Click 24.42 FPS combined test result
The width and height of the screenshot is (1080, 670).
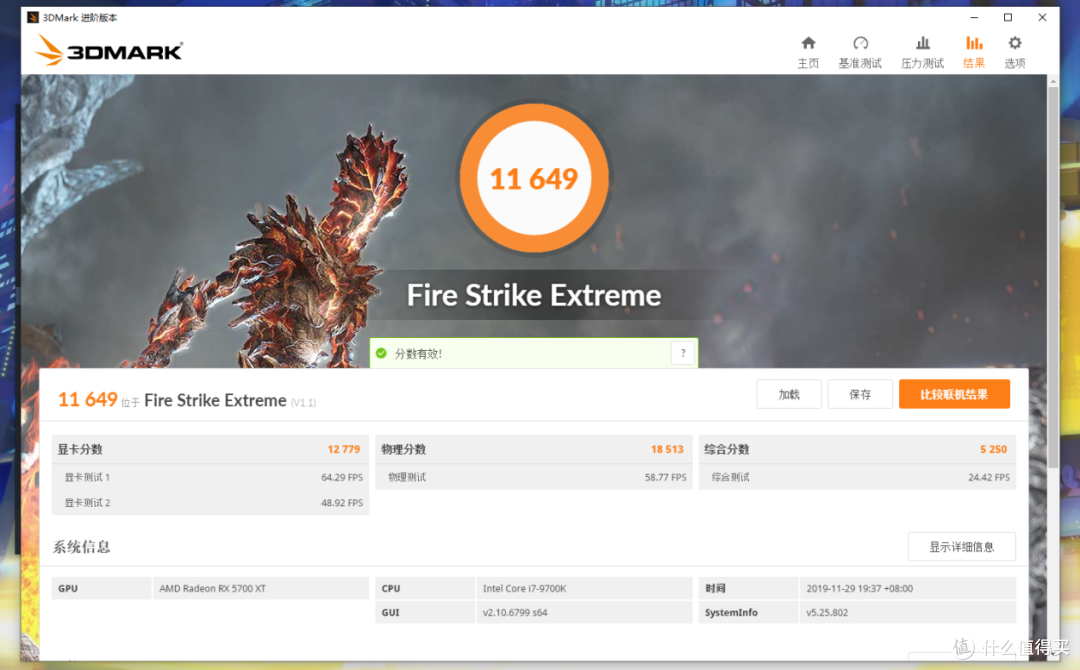pyautogui.click(x=988, y=477)
